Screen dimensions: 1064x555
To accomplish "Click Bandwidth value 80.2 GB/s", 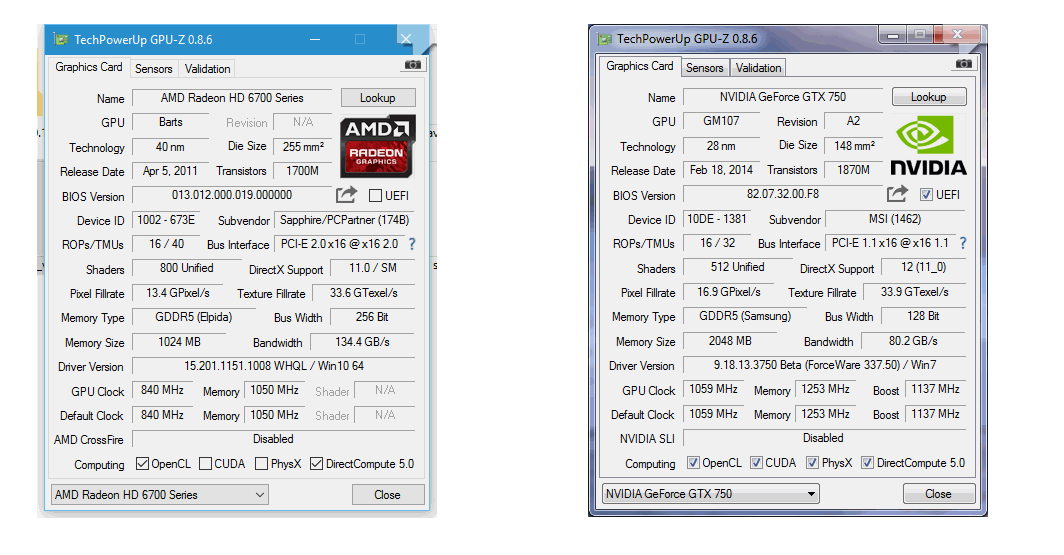I will (x=913, y=341).
